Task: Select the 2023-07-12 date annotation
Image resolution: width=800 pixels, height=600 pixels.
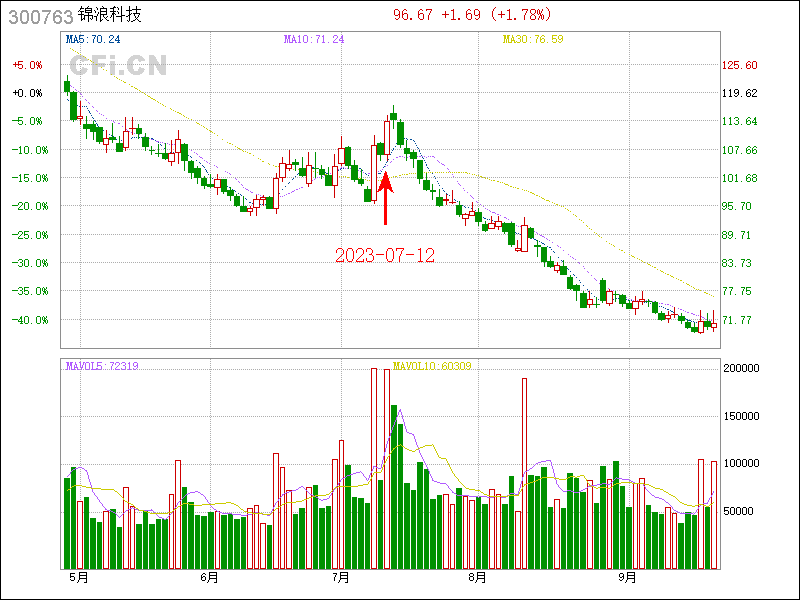Action: [385, 255]
